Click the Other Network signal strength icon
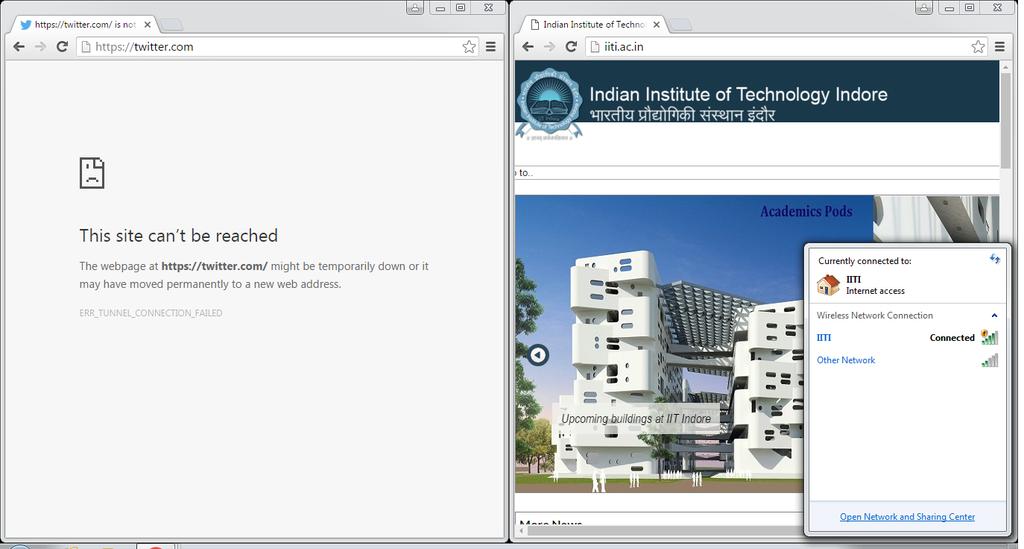Viewport: 1024px width, 549px height. (x=989, y=360)
